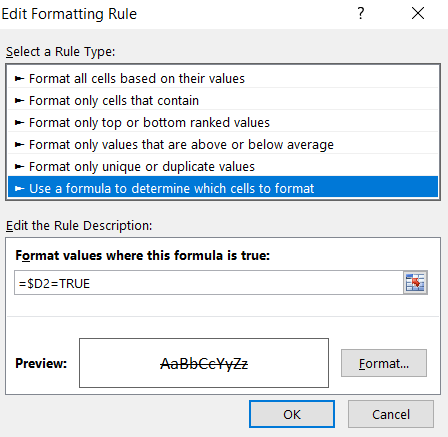The height and width of the screenshot is (437, 448).
Task: Click arrow bullet beside 'above or below average'
Action: pos(19,145)
